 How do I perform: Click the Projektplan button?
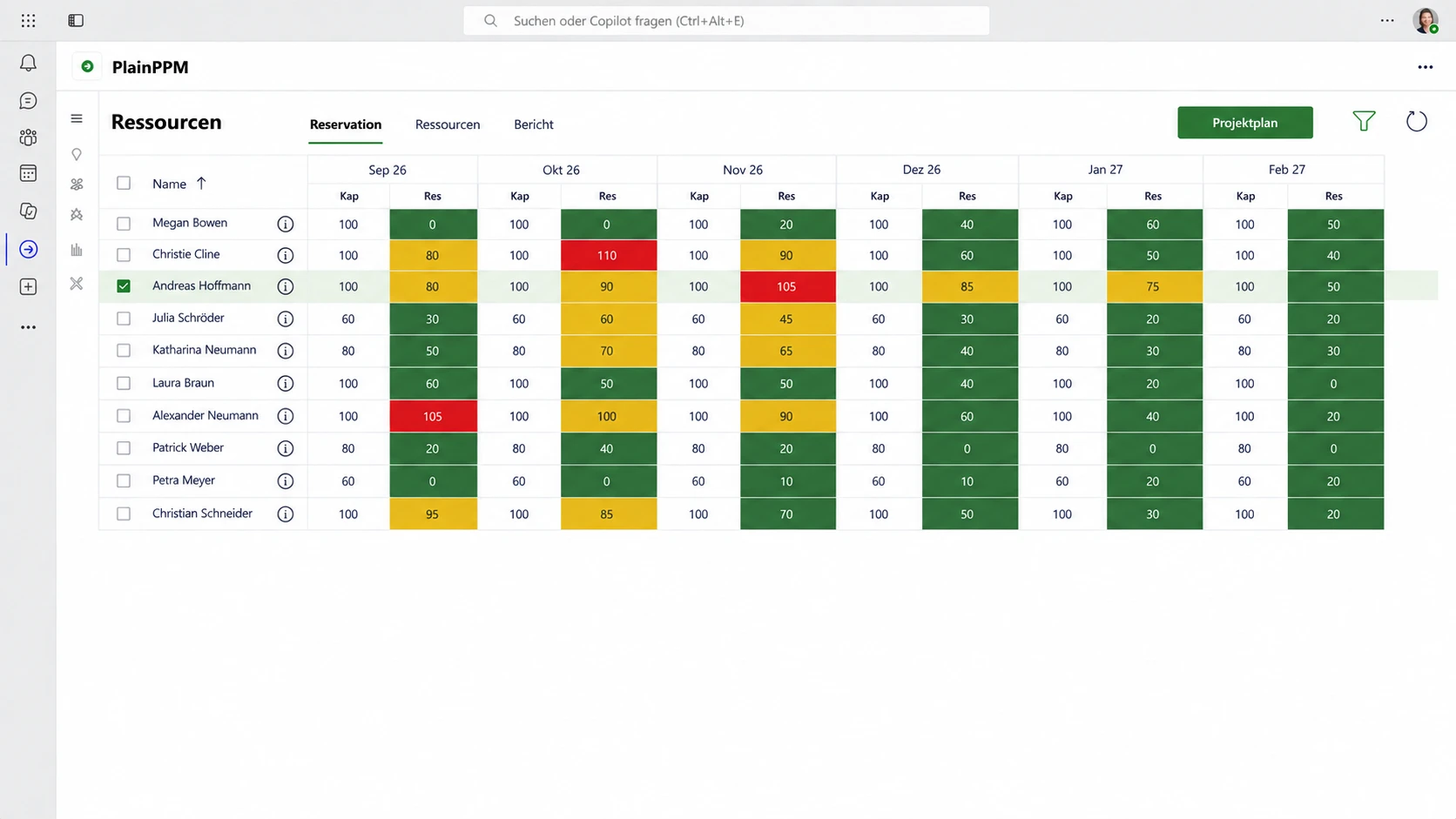pyautogui.click(x=1244, y=123)
